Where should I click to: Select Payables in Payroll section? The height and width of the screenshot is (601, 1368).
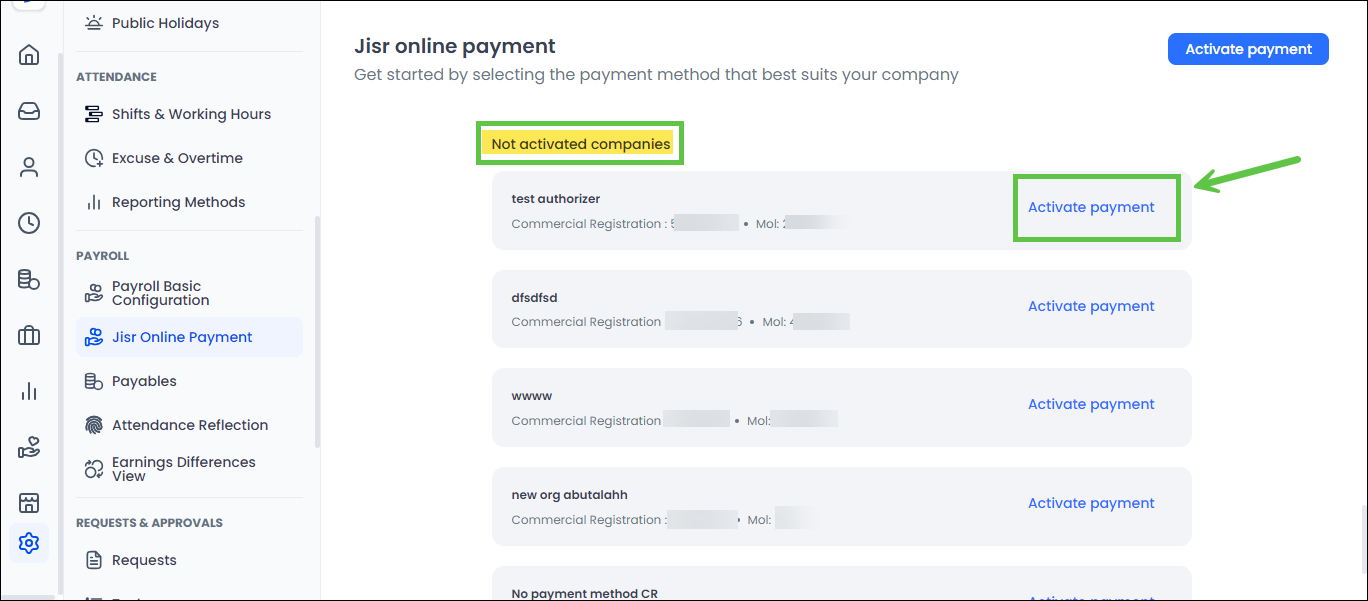[x=144, y=381]
